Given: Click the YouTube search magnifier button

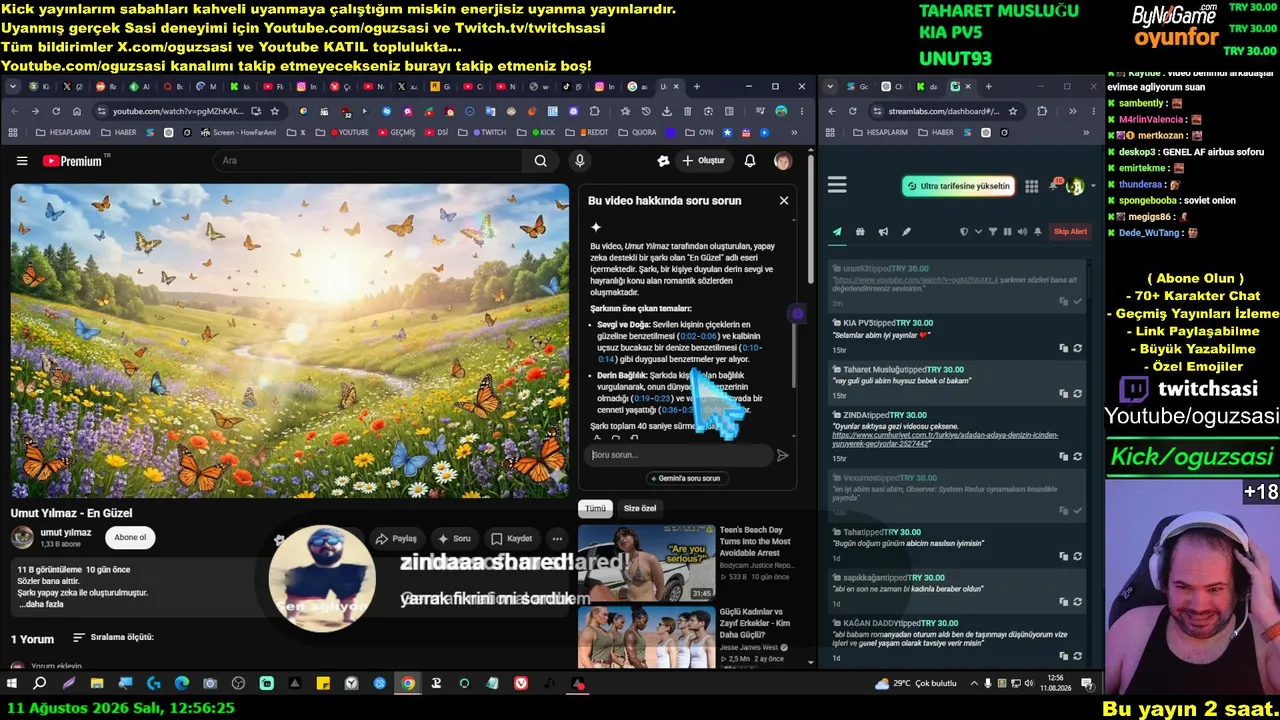Looking at the screenshot, I should point(540,161).
